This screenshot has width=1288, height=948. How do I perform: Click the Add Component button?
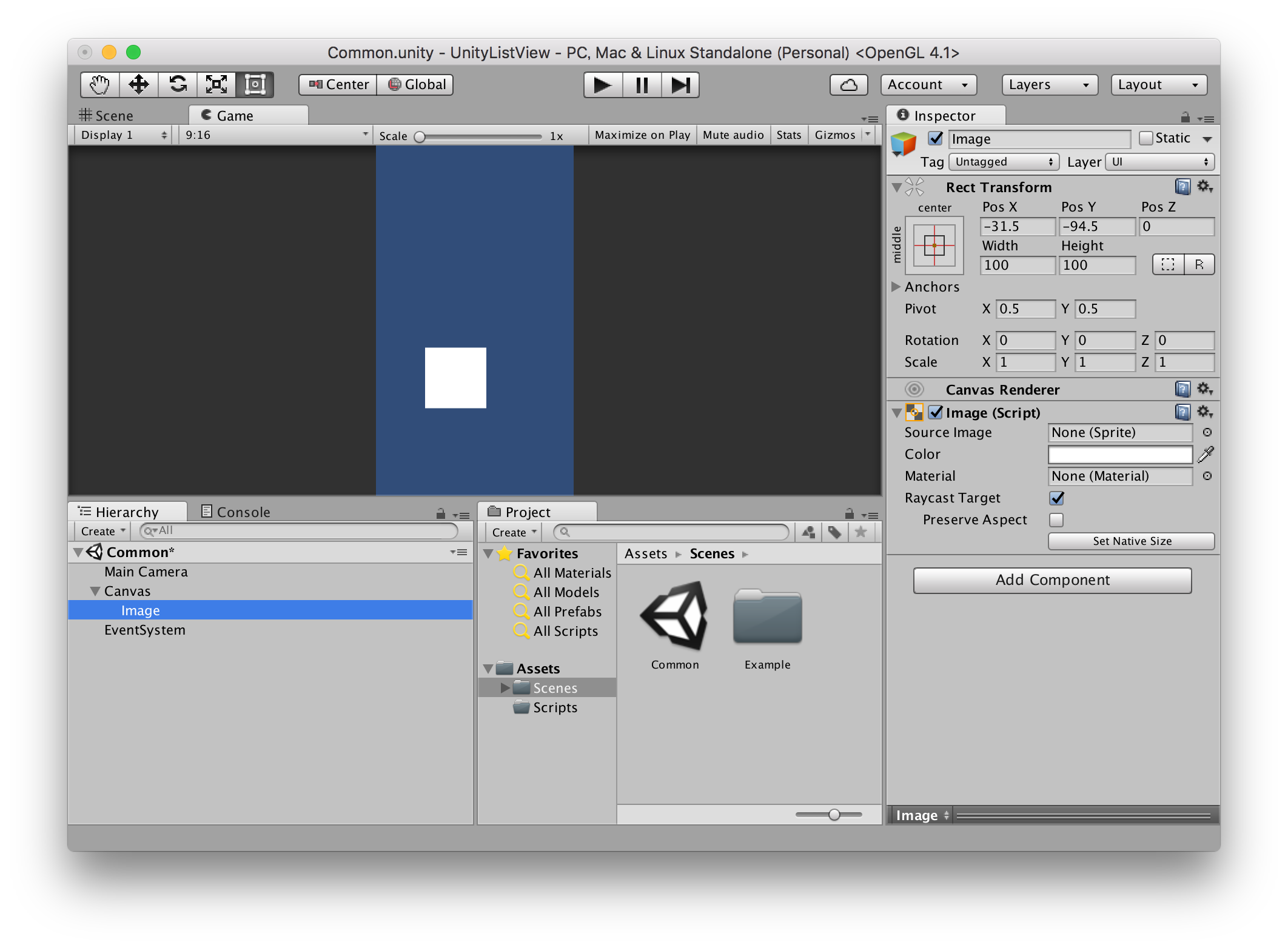point(1052,580)
